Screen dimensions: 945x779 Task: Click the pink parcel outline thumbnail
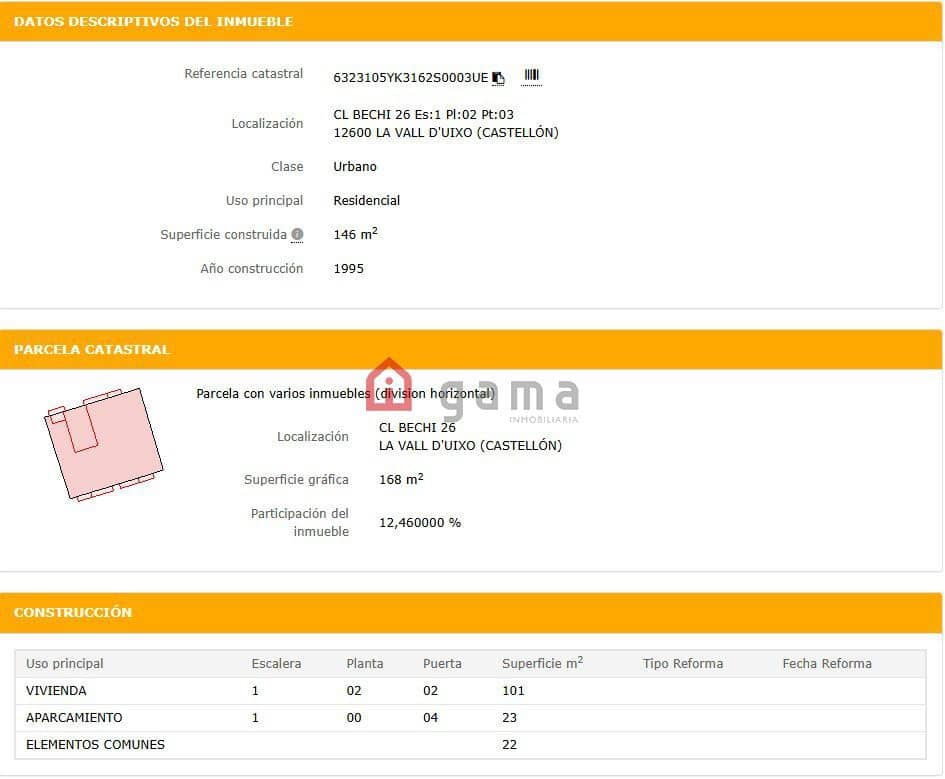pos(103,443)
